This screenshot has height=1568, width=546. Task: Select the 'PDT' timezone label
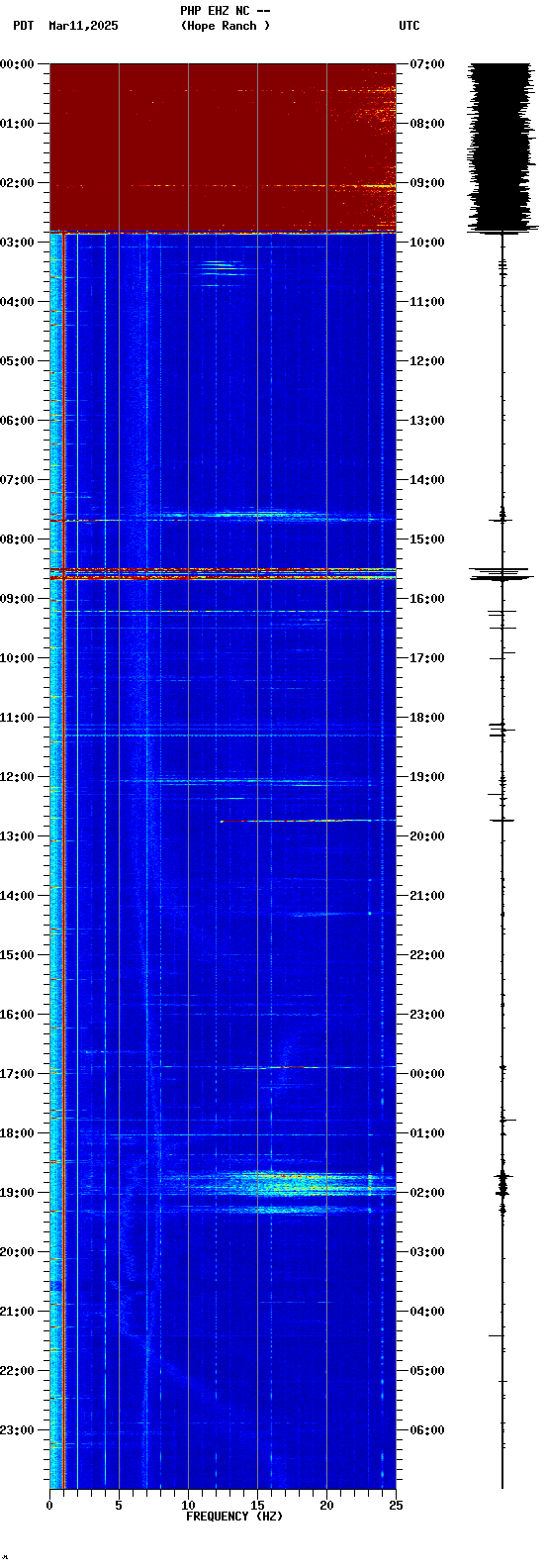(23, 26)
